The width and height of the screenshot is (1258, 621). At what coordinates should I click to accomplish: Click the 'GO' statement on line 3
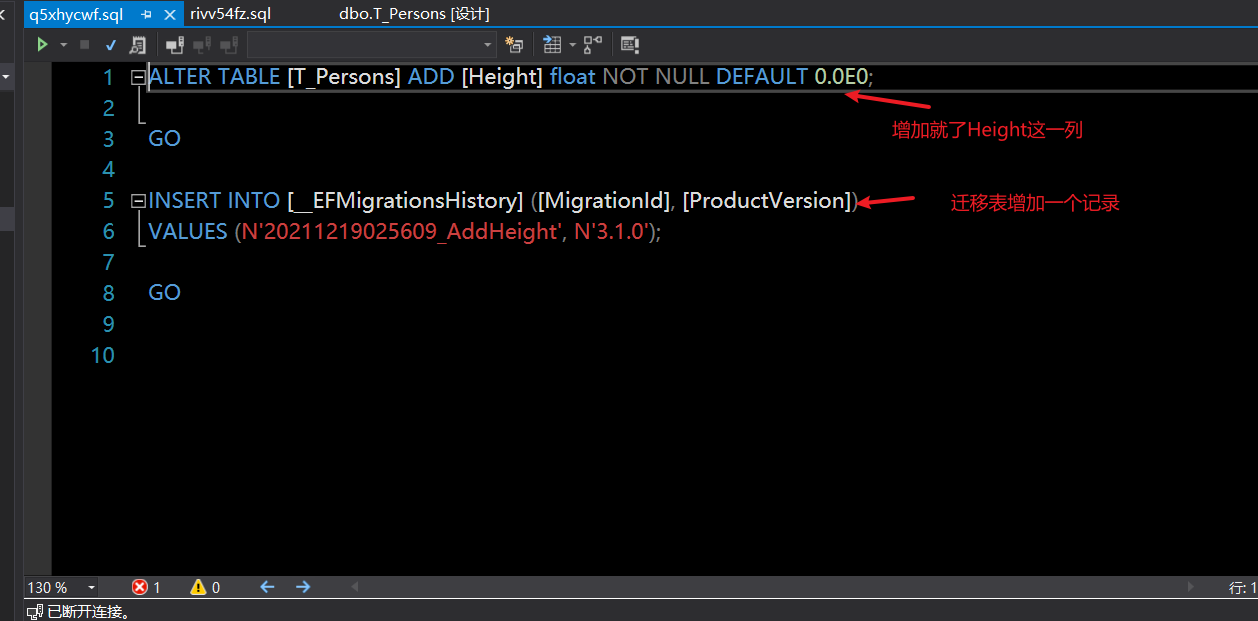click(165, 139)
